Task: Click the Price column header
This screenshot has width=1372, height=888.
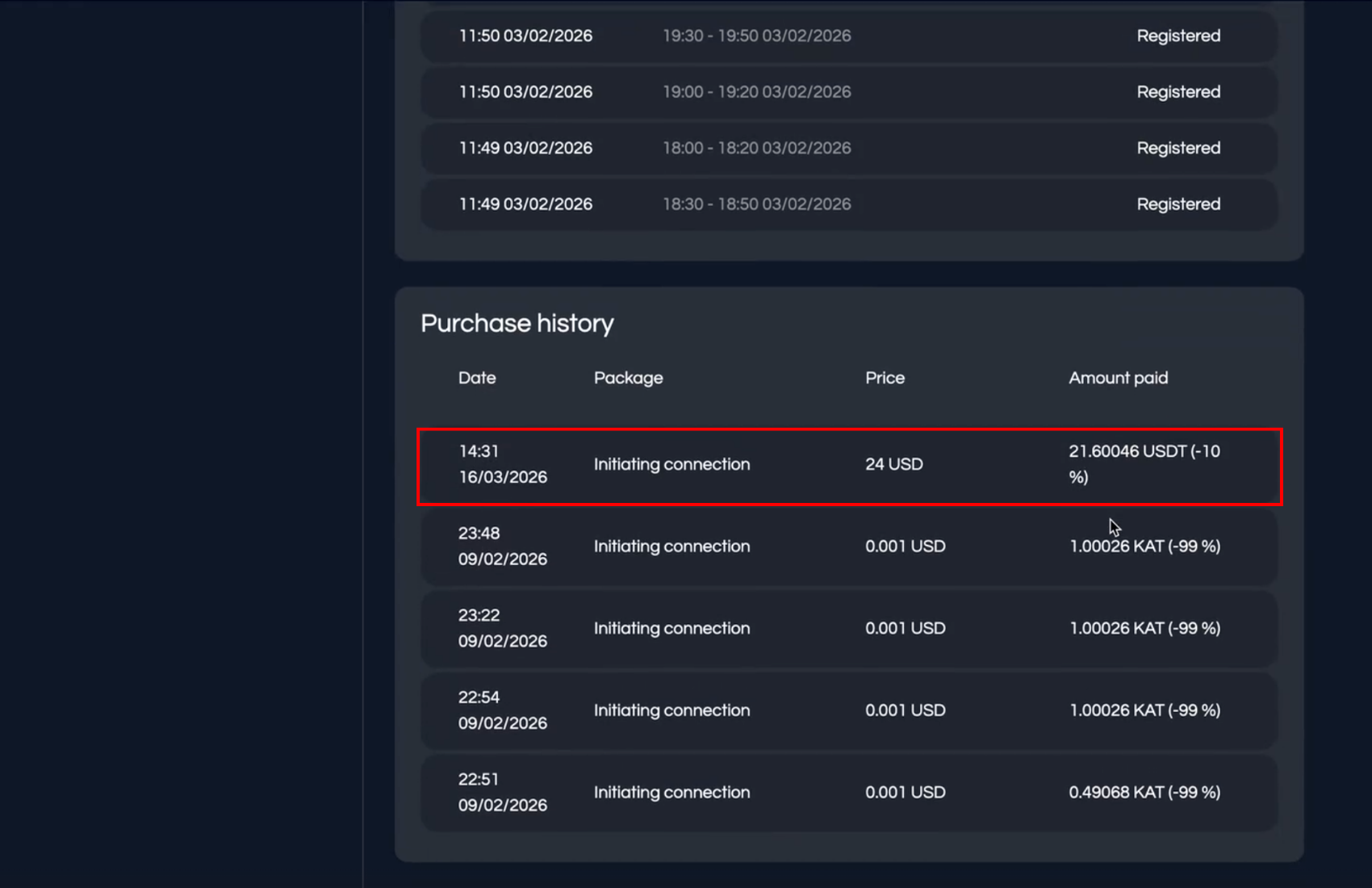Action: (885, 378)
